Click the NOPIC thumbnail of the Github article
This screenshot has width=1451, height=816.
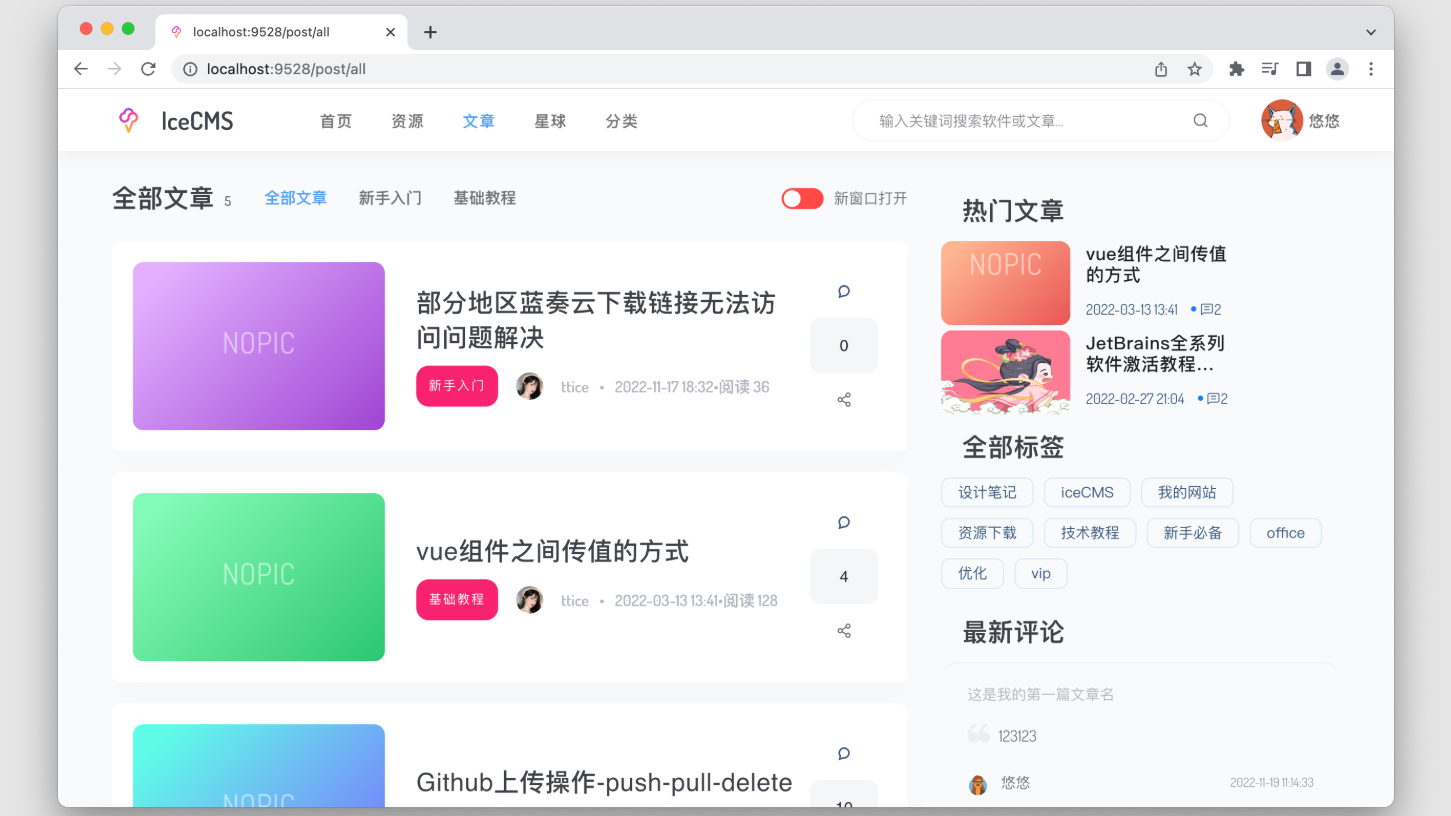[x=258, y=770]
